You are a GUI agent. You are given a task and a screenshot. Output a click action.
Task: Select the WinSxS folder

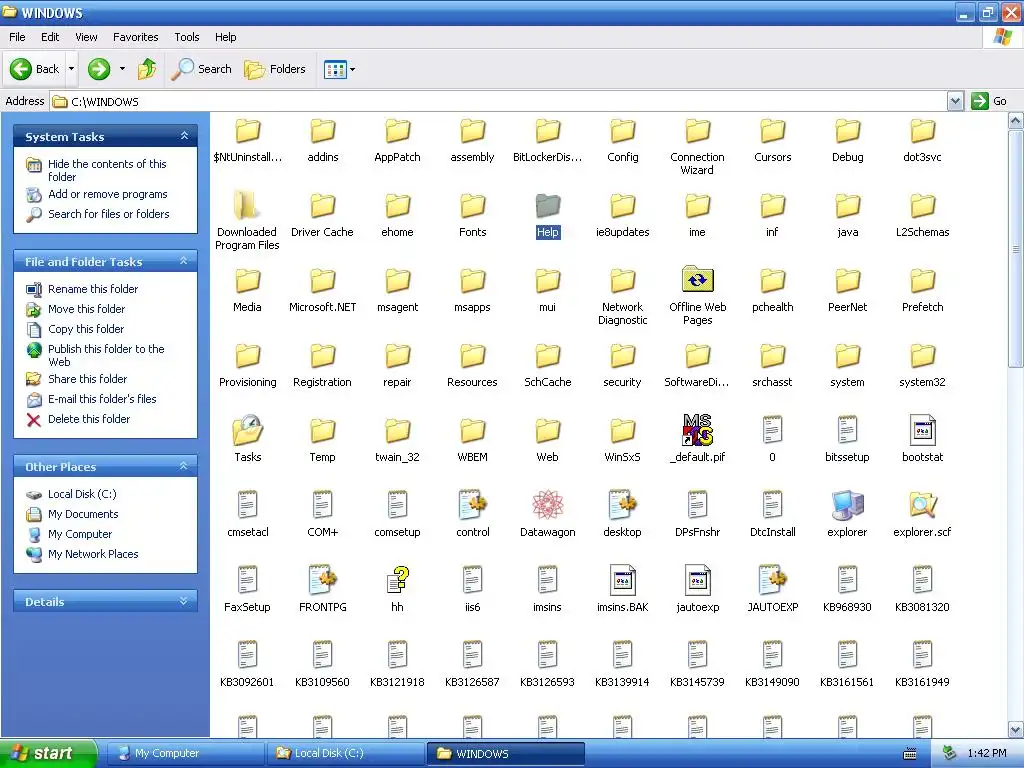point(622,431)
